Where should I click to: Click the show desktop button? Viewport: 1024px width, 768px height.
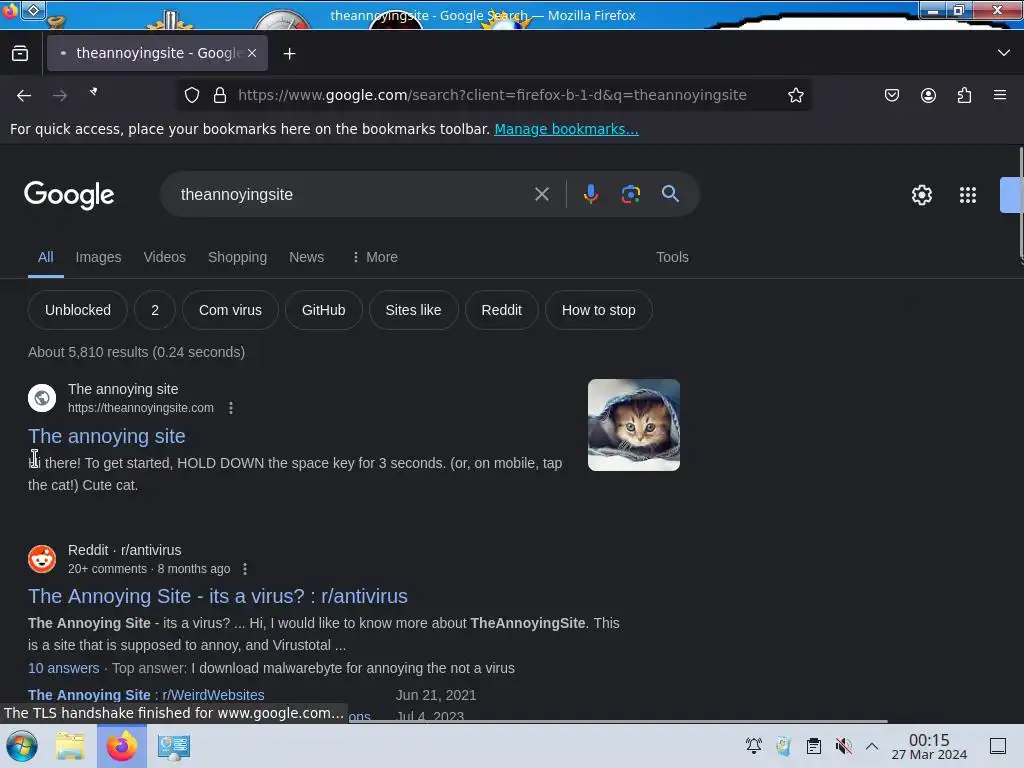click(998, 746)
